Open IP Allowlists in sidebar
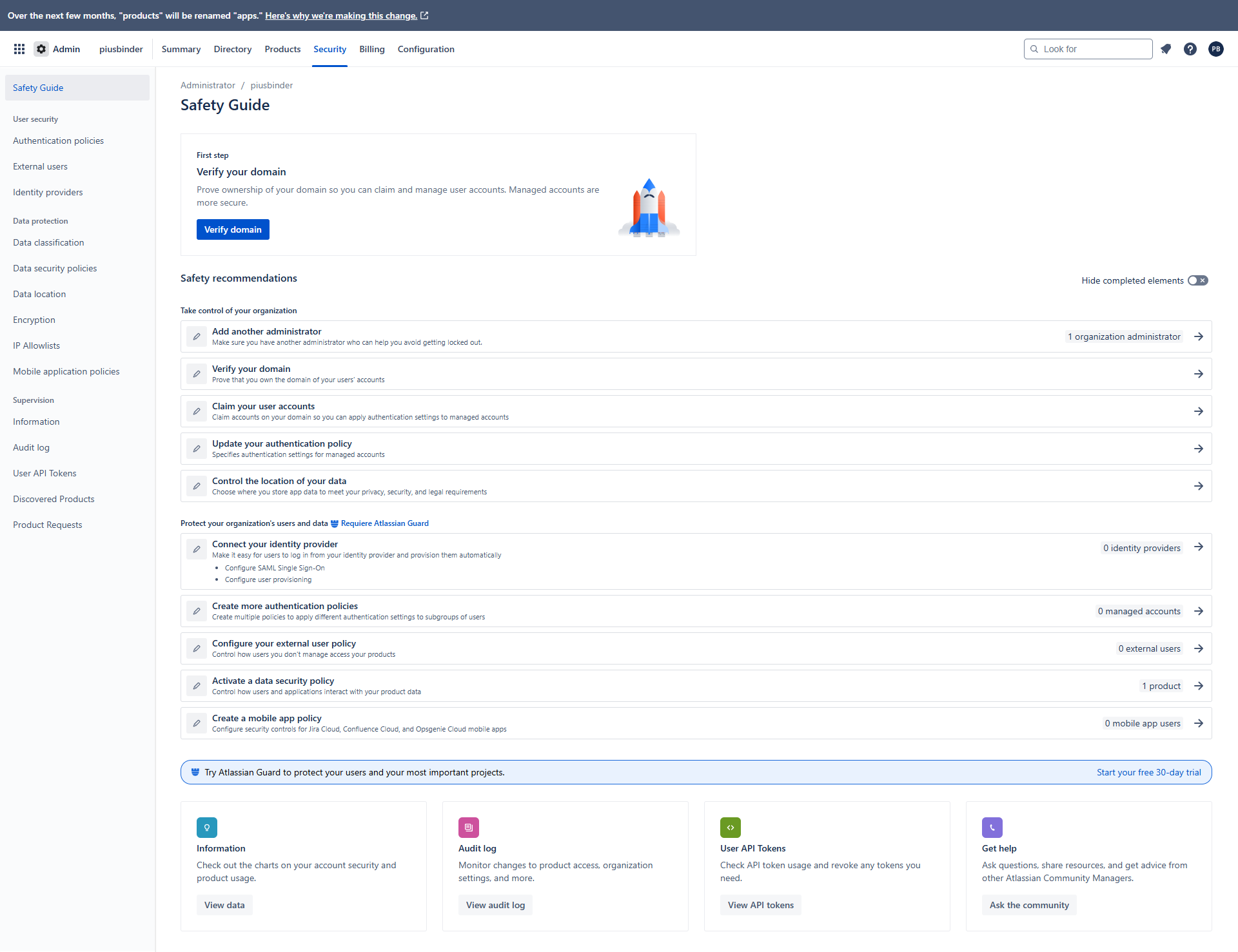1238x952 pixels. click(x=36, y=345)
